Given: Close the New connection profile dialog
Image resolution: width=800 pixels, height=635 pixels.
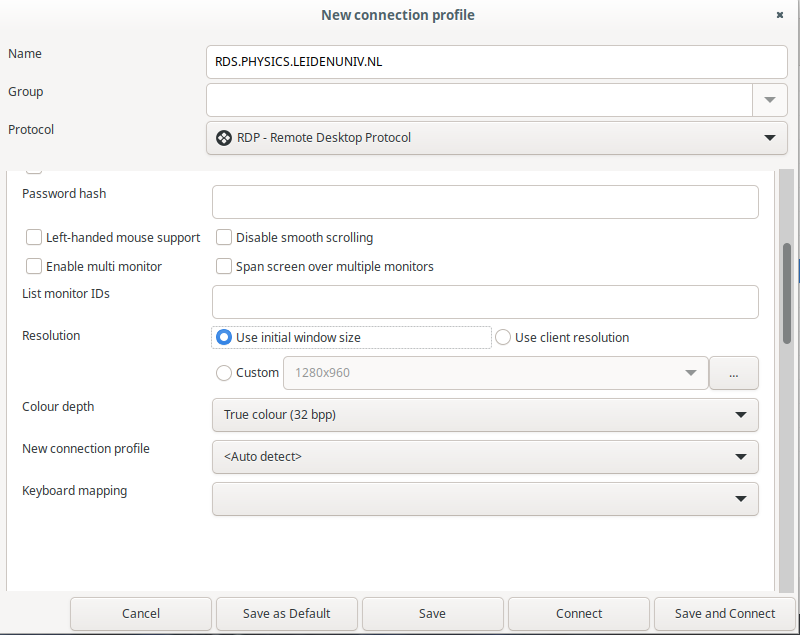Looking at the screenshot, I should 780,15.
